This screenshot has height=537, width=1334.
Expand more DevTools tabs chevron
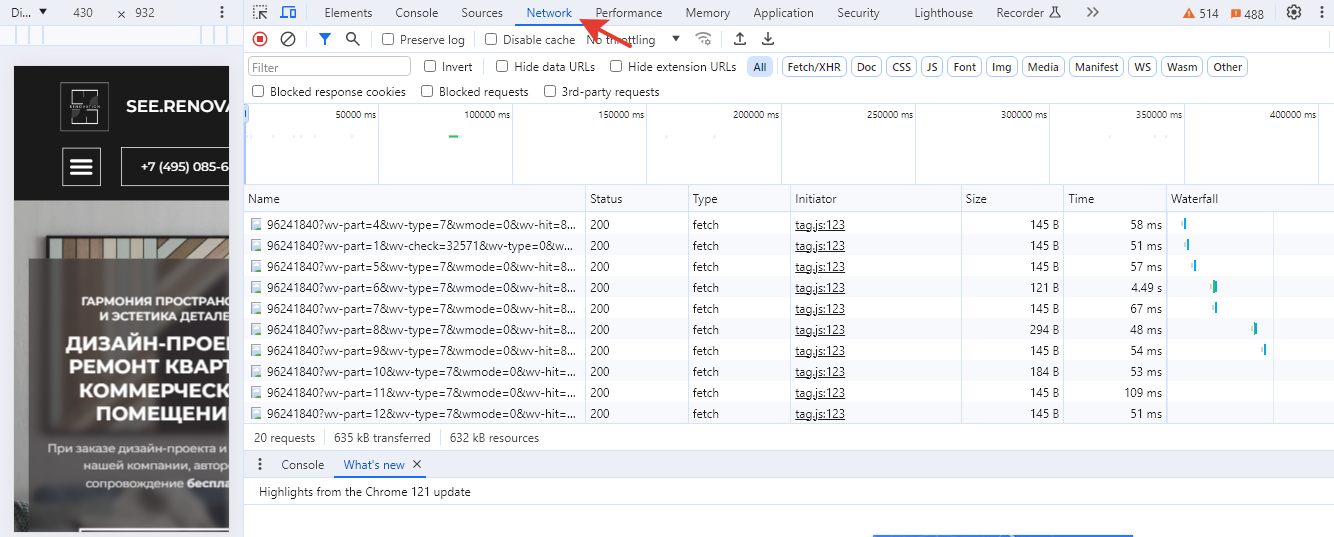point(1092,13)
